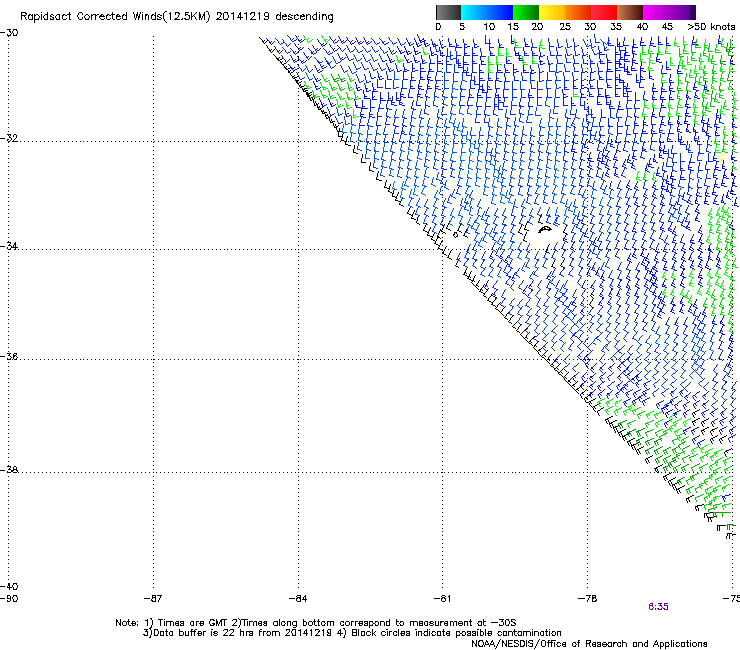Screen dimensions: 740x650
Task: Click the green 15-20 knots color segment
Action: [526, 12]
